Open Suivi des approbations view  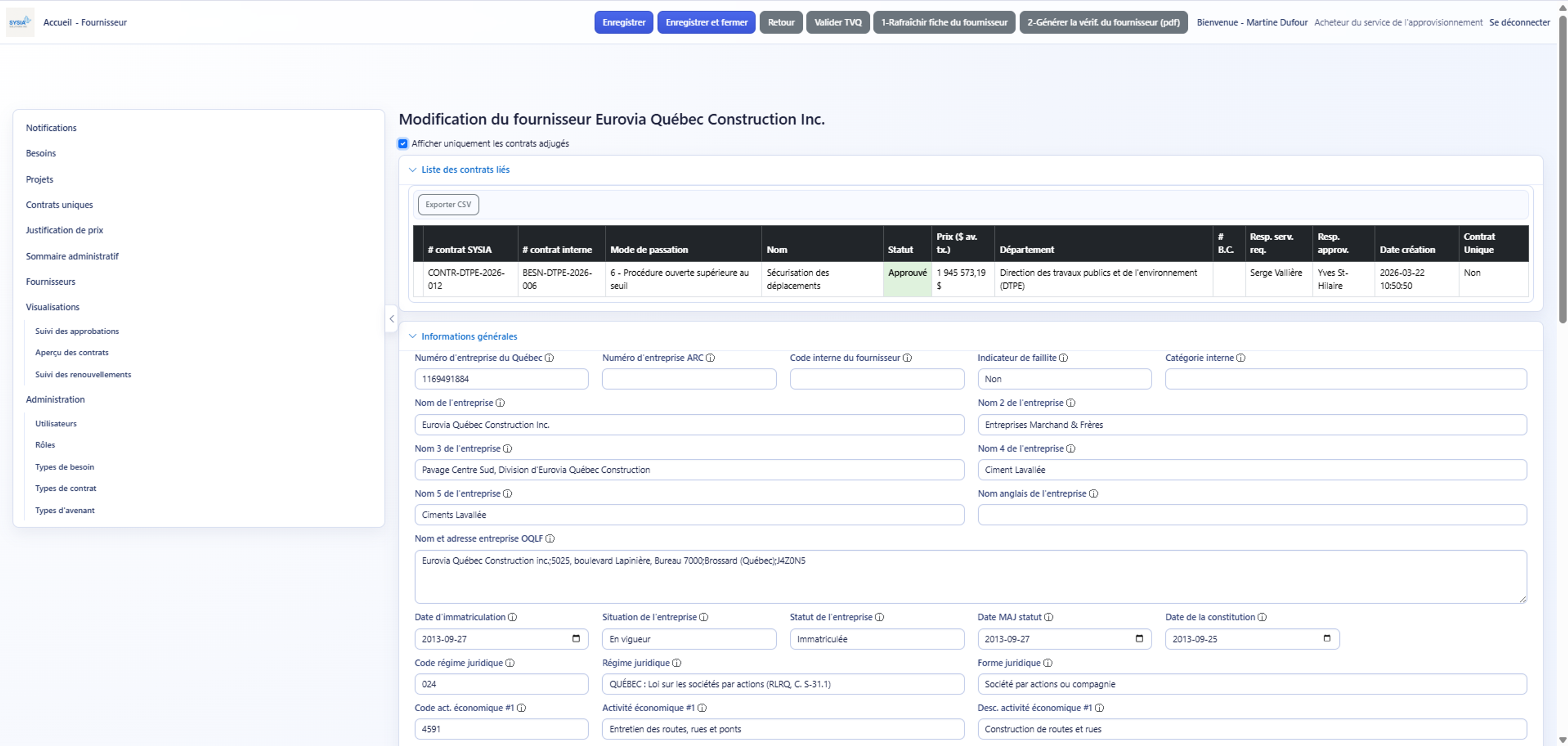point(77,331)
